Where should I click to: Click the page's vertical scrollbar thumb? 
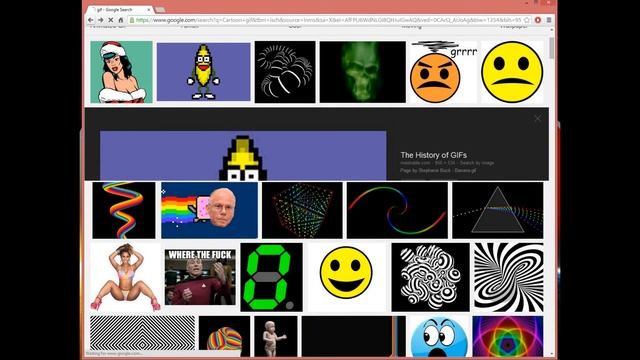(552, 48)
